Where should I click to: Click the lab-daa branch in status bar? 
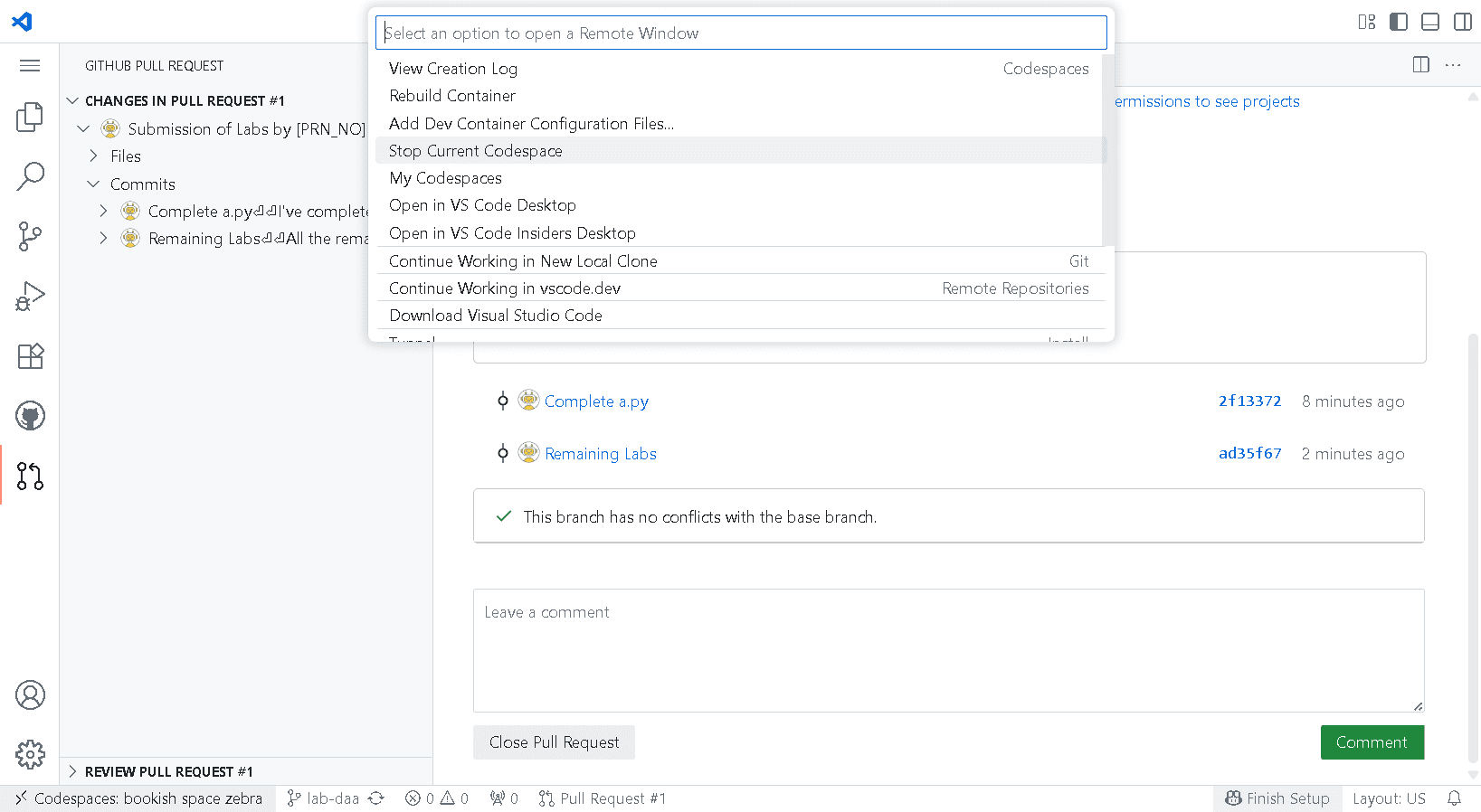click(x=324, y=798)
